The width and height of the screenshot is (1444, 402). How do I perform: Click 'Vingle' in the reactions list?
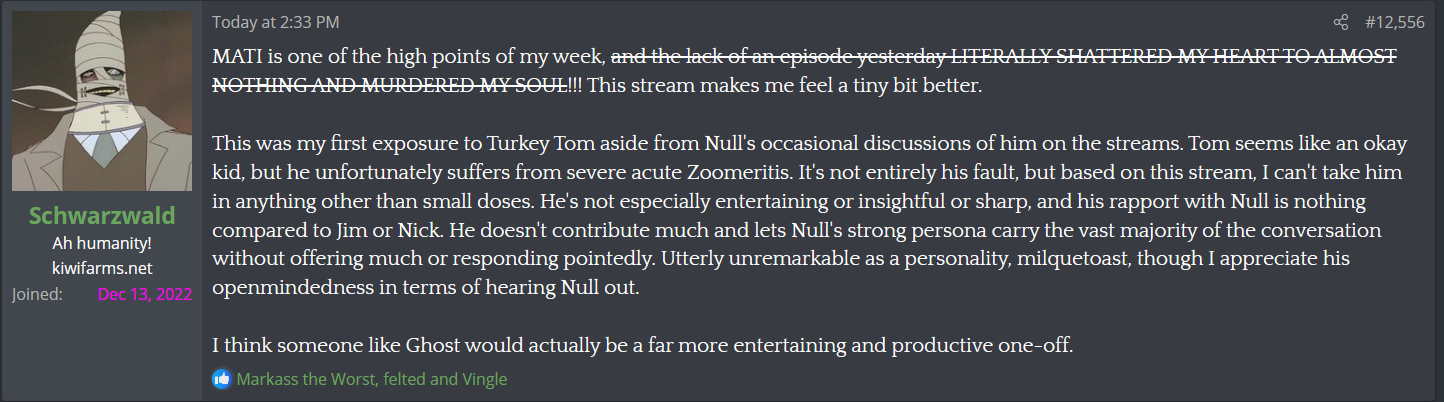coord(483,379)
